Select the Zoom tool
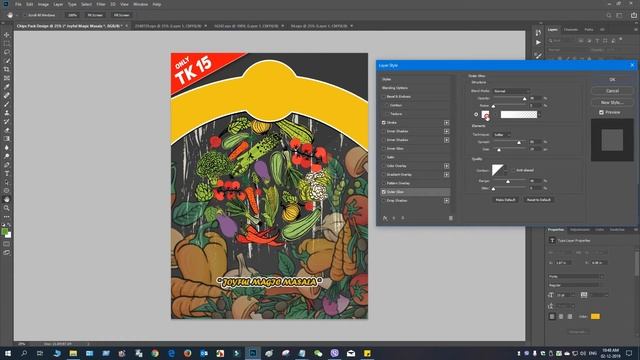The height and width of the screenshot is (360, 640). (x=7, y=208)
